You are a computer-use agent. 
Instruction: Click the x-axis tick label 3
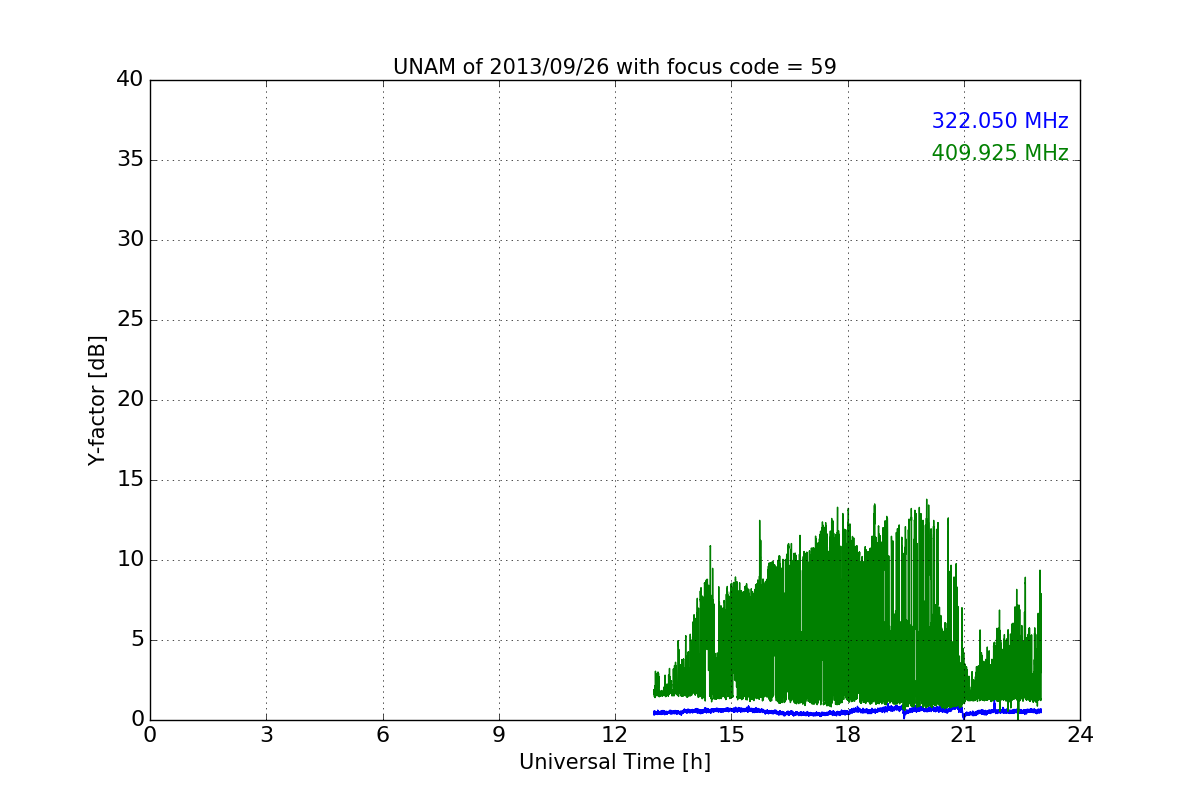tap(266, 735)
